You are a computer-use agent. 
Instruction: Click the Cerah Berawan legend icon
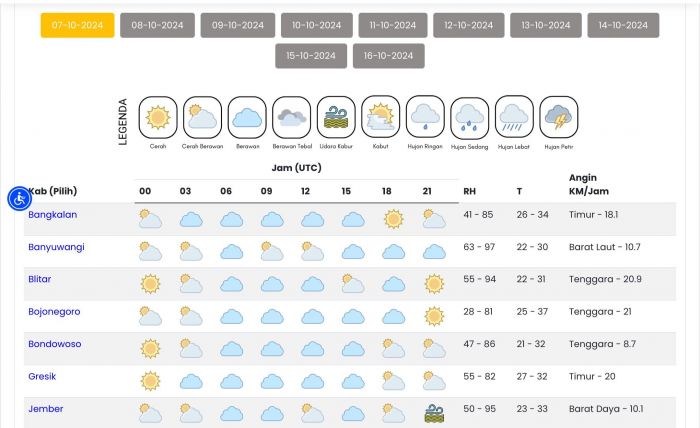(x=202, y=117)
